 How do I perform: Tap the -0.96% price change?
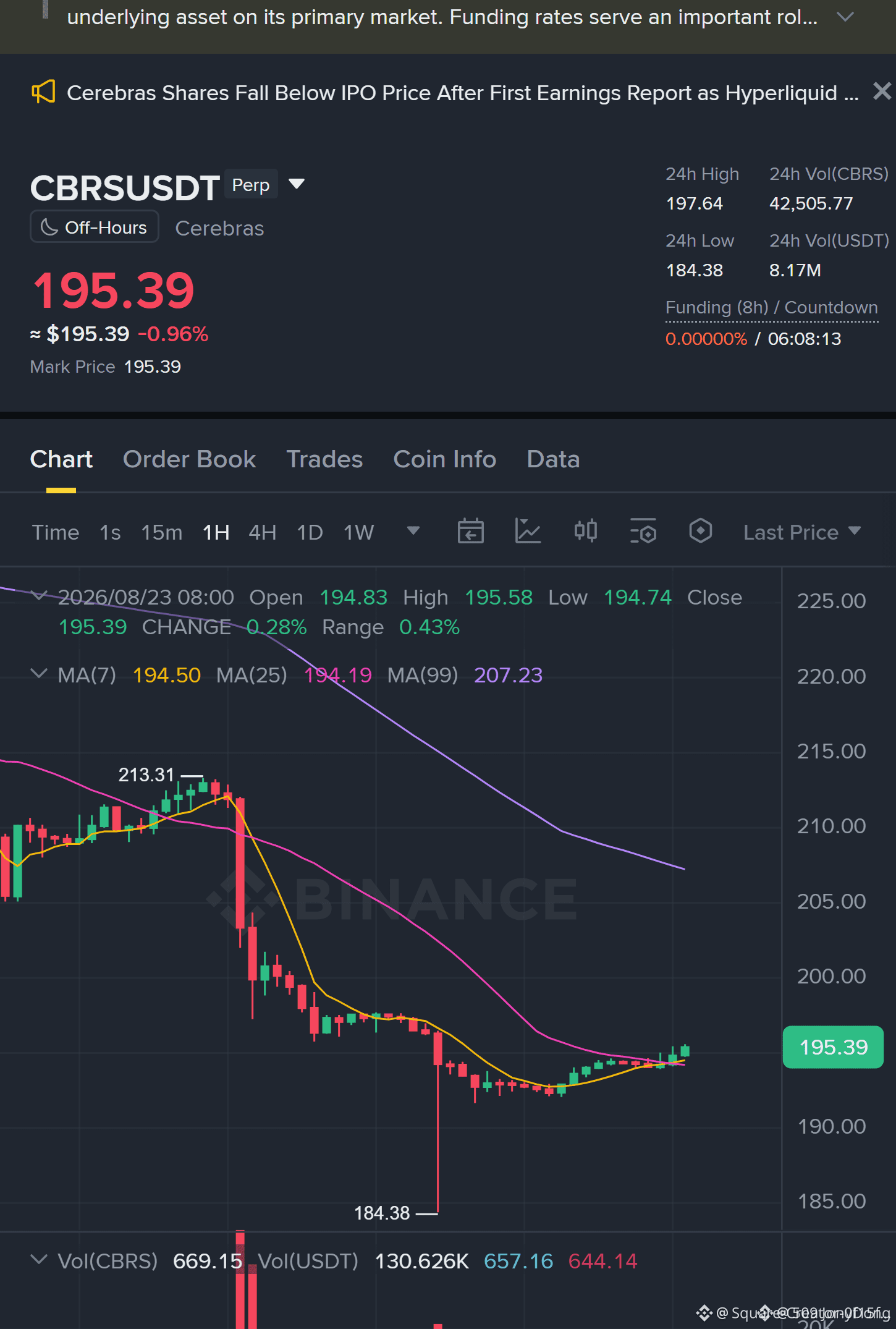173,334
